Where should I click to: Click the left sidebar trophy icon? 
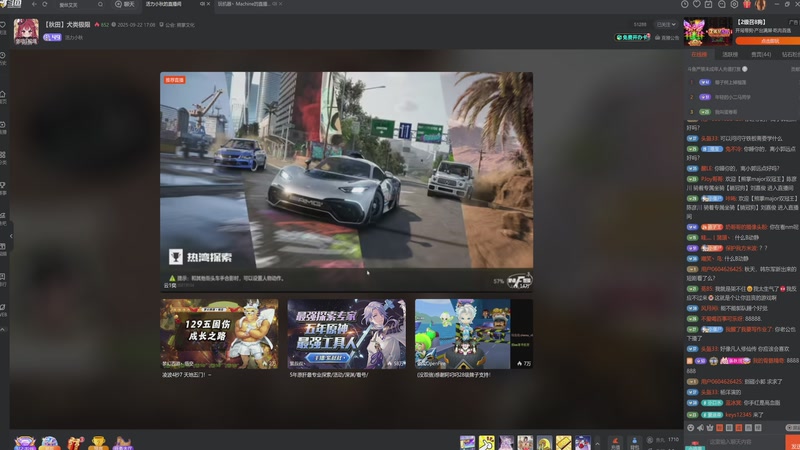tap(3, 185)
